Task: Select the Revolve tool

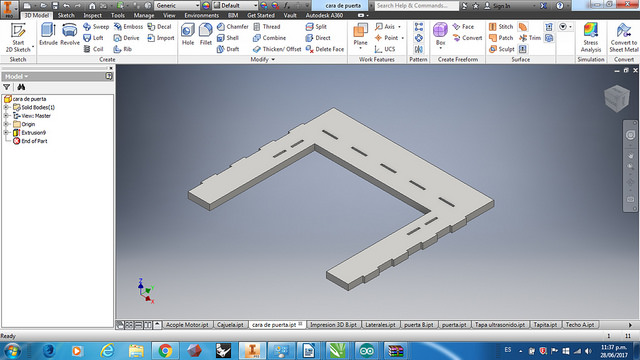Action: click(70, 34)
